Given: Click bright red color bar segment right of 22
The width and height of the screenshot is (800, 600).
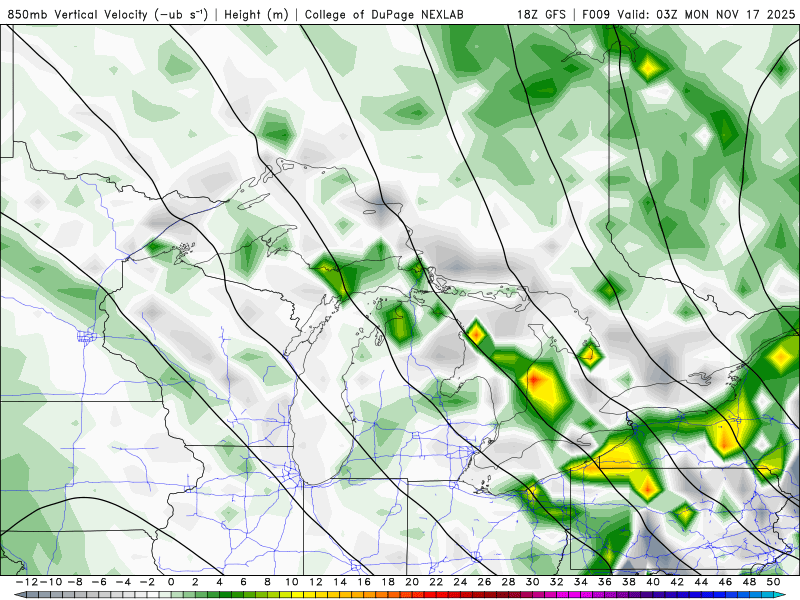Looking at the screenshot, I should [x=442, y=595].
